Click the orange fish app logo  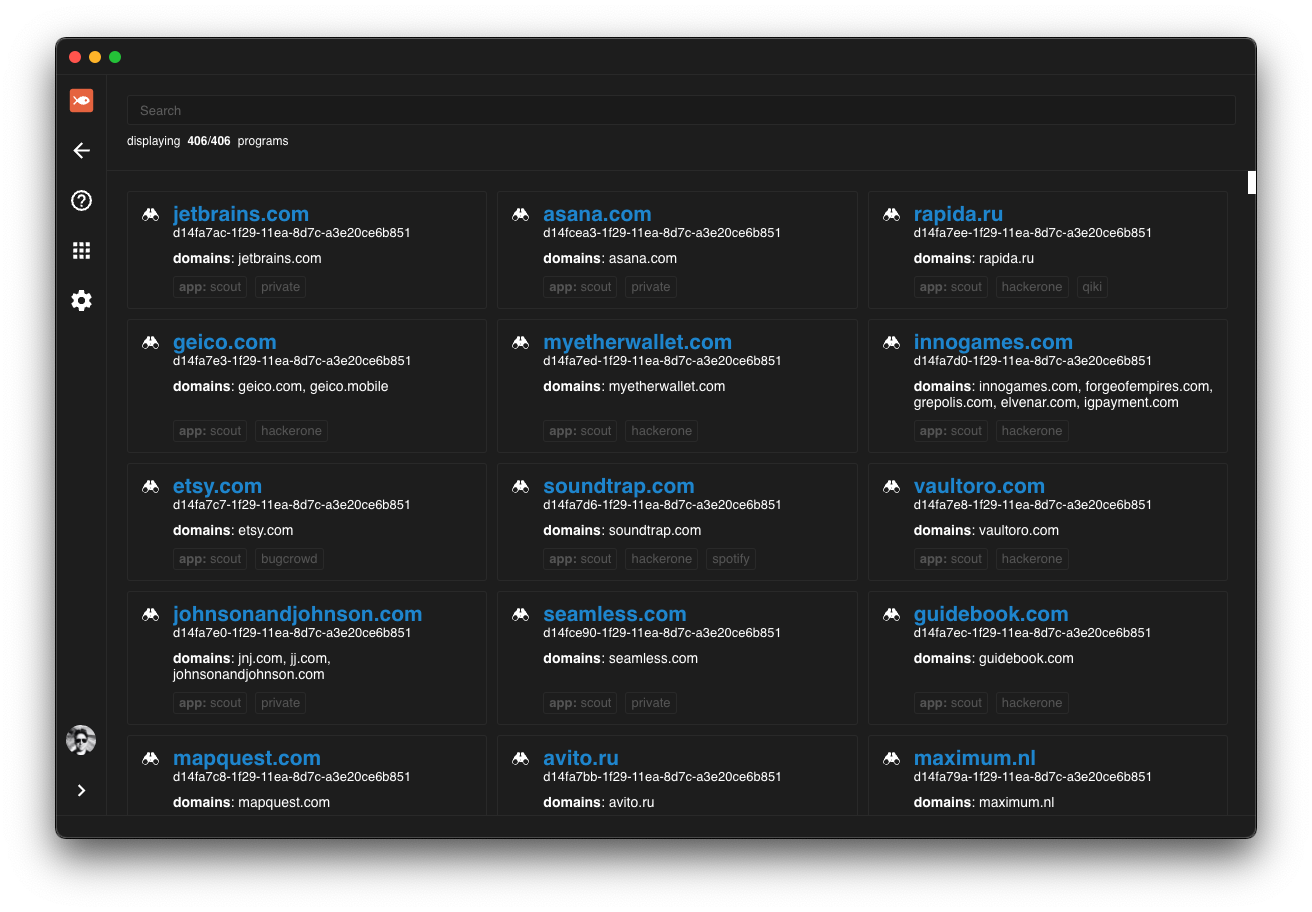(x=81, y=100)
